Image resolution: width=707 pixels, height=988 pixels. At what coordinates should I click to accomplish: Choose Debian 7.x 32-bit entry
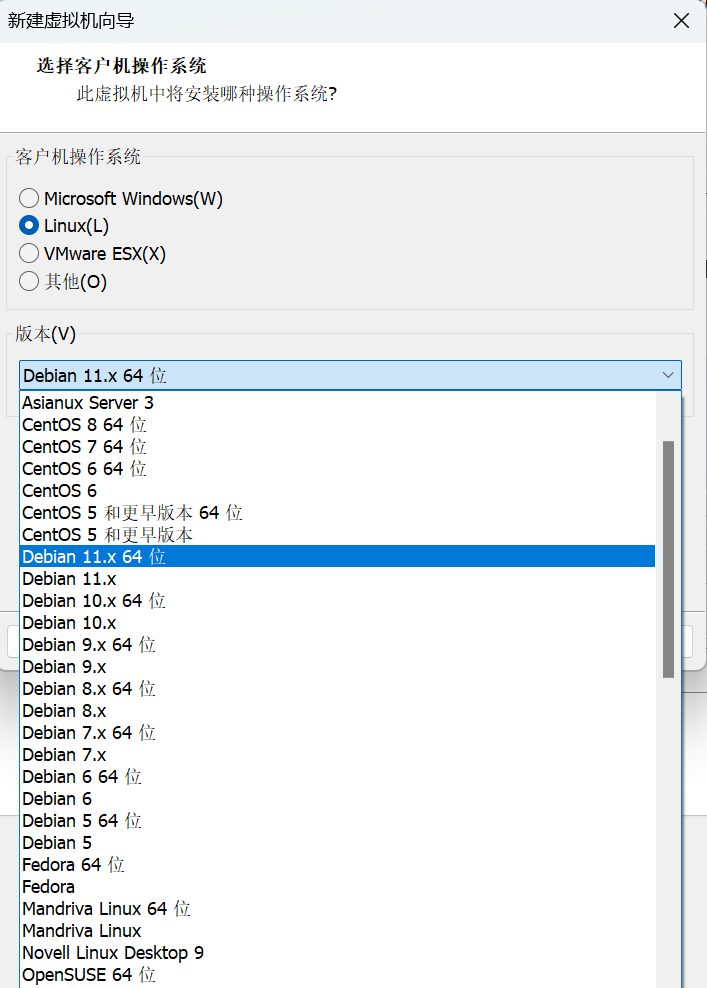point(338,755)
